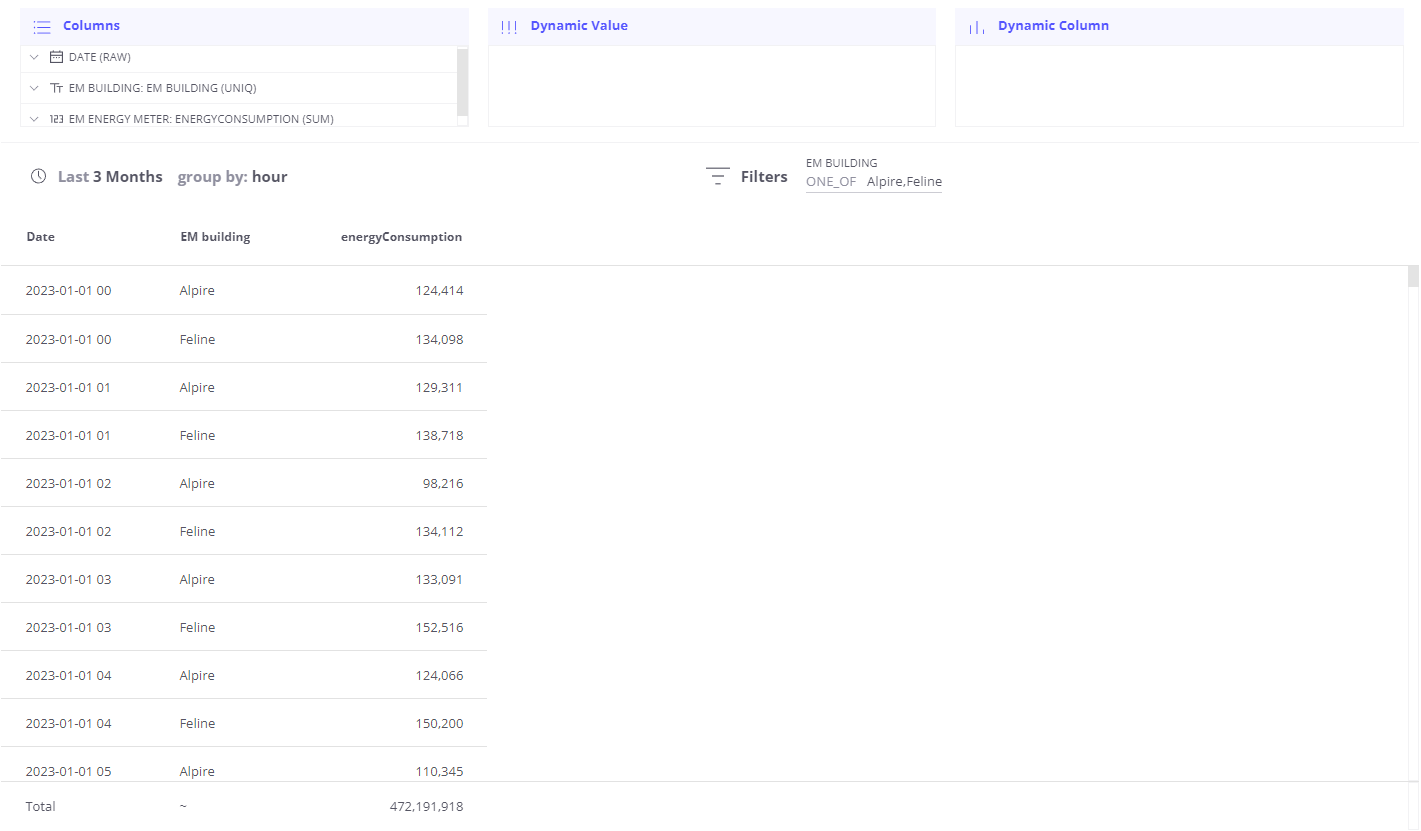Click the numeric icon for EM ENERGY METER
Image resolution: width=1421 pixels, height=831 pixels.
(56, 119)
